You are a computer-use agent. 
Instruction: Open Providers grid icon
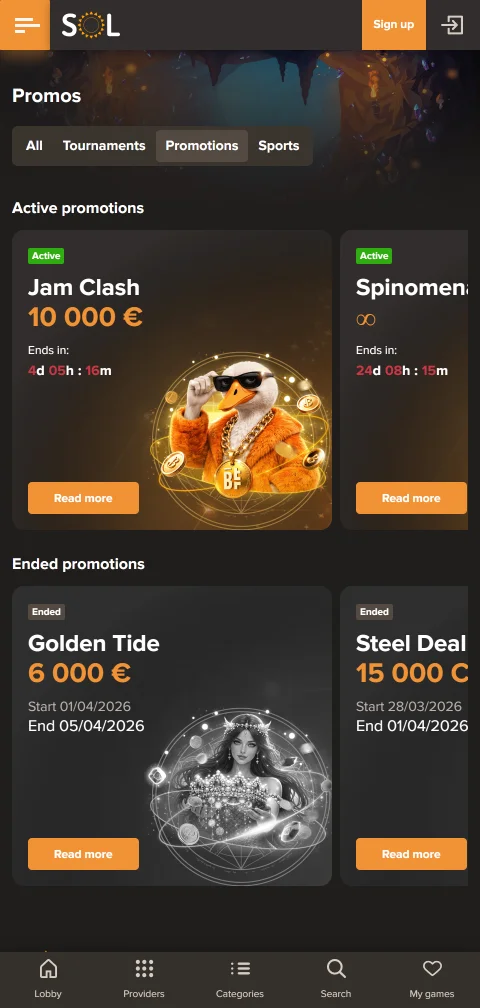click(144, 968)
